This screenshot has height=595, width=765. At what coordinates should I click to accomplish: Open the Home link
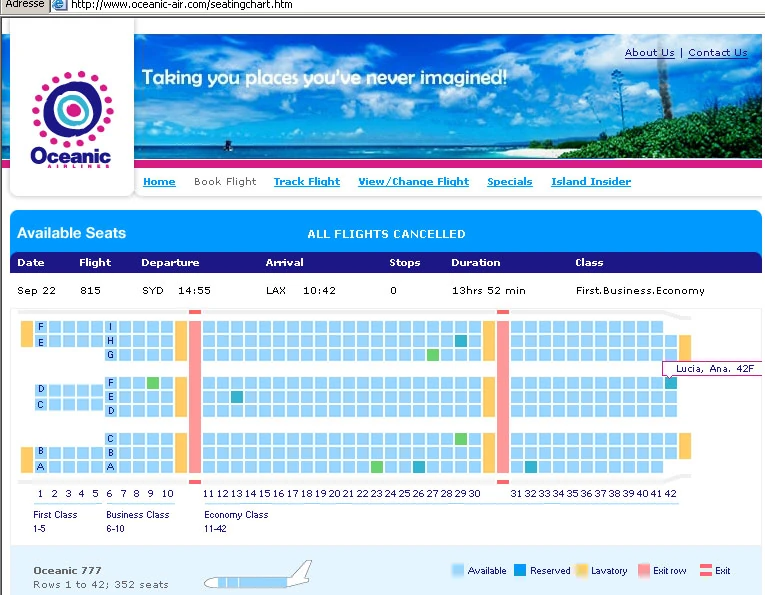(159, 181)
